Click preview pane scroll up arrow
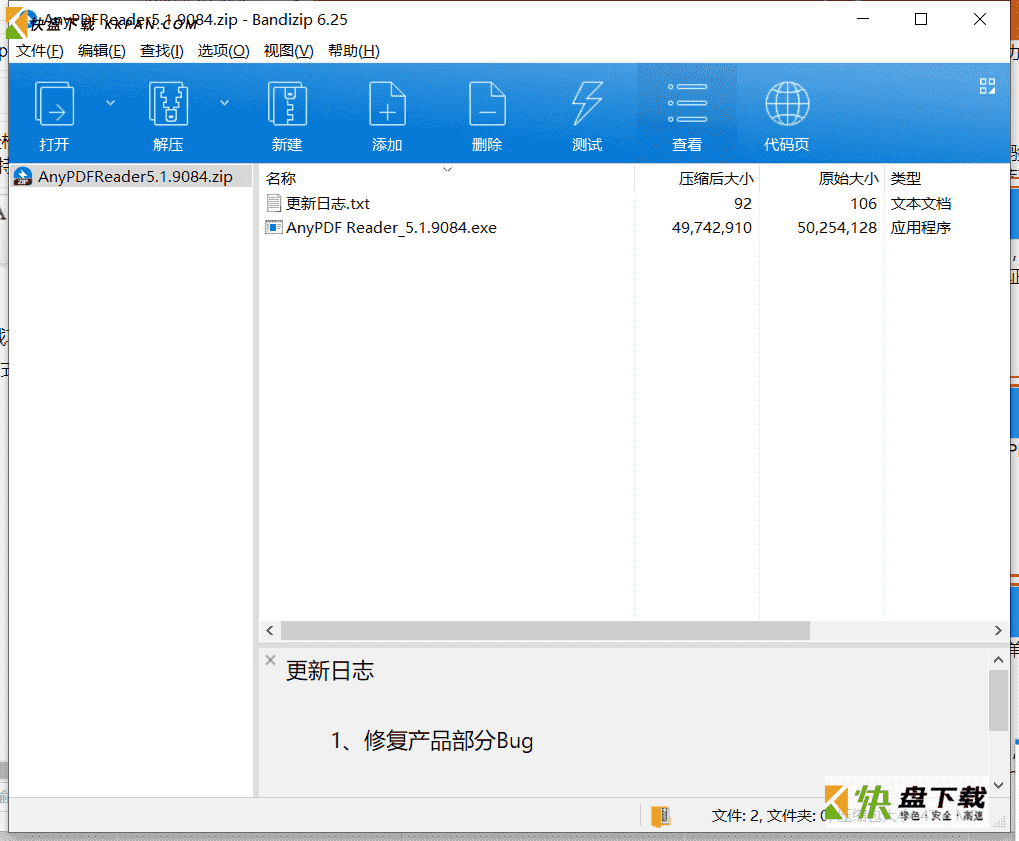The image size is (1019, 841). point(998,660)
